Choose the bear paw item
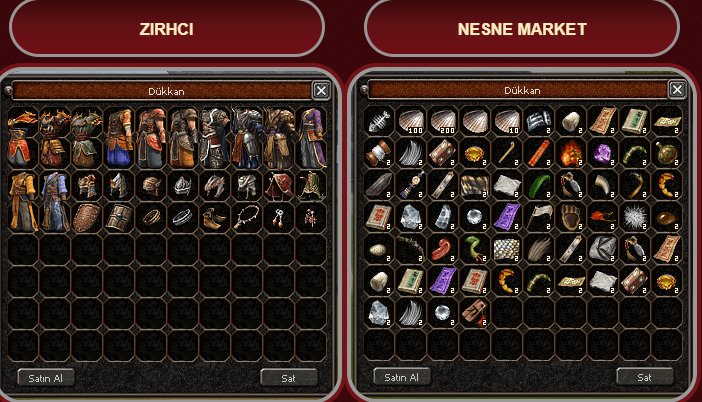702x402 pixels. [x=571, y=217]
